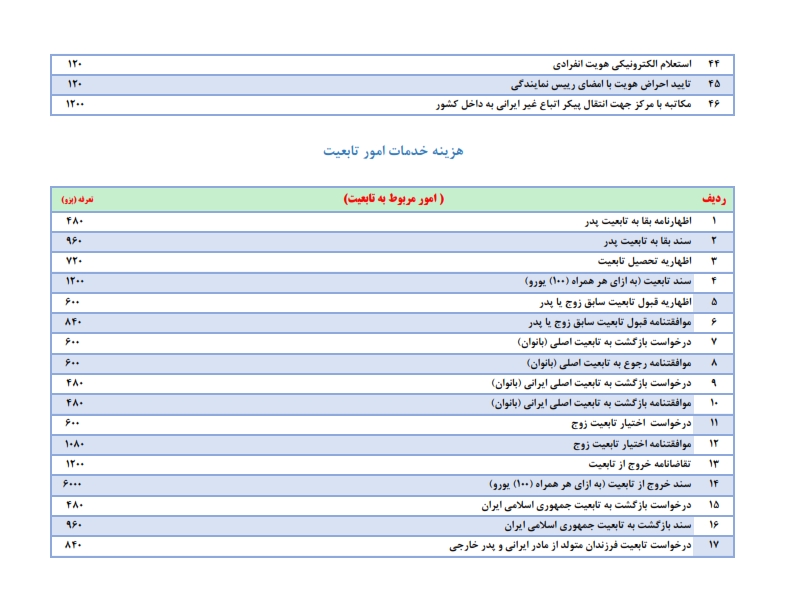Image resolution: width=792 pixels, height=612 pixels.
Task: Click the row 46 number cell
Action: [x=714, y=104]
